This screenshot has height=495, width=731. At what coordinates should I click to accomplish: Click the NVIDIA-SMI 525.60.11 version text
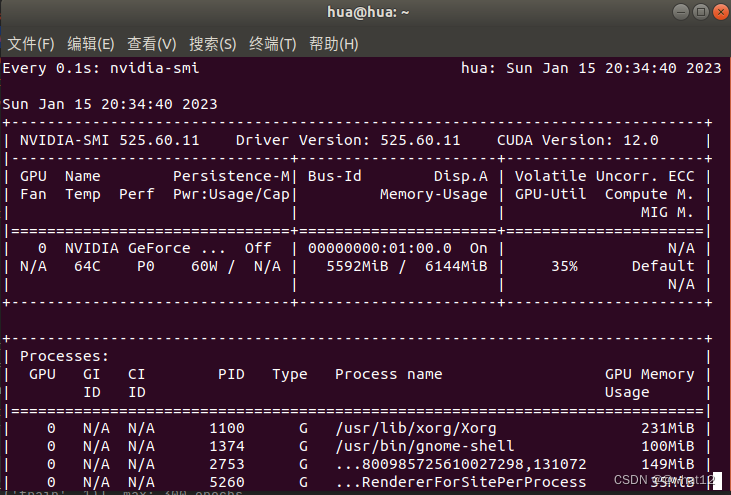[110, 140]
